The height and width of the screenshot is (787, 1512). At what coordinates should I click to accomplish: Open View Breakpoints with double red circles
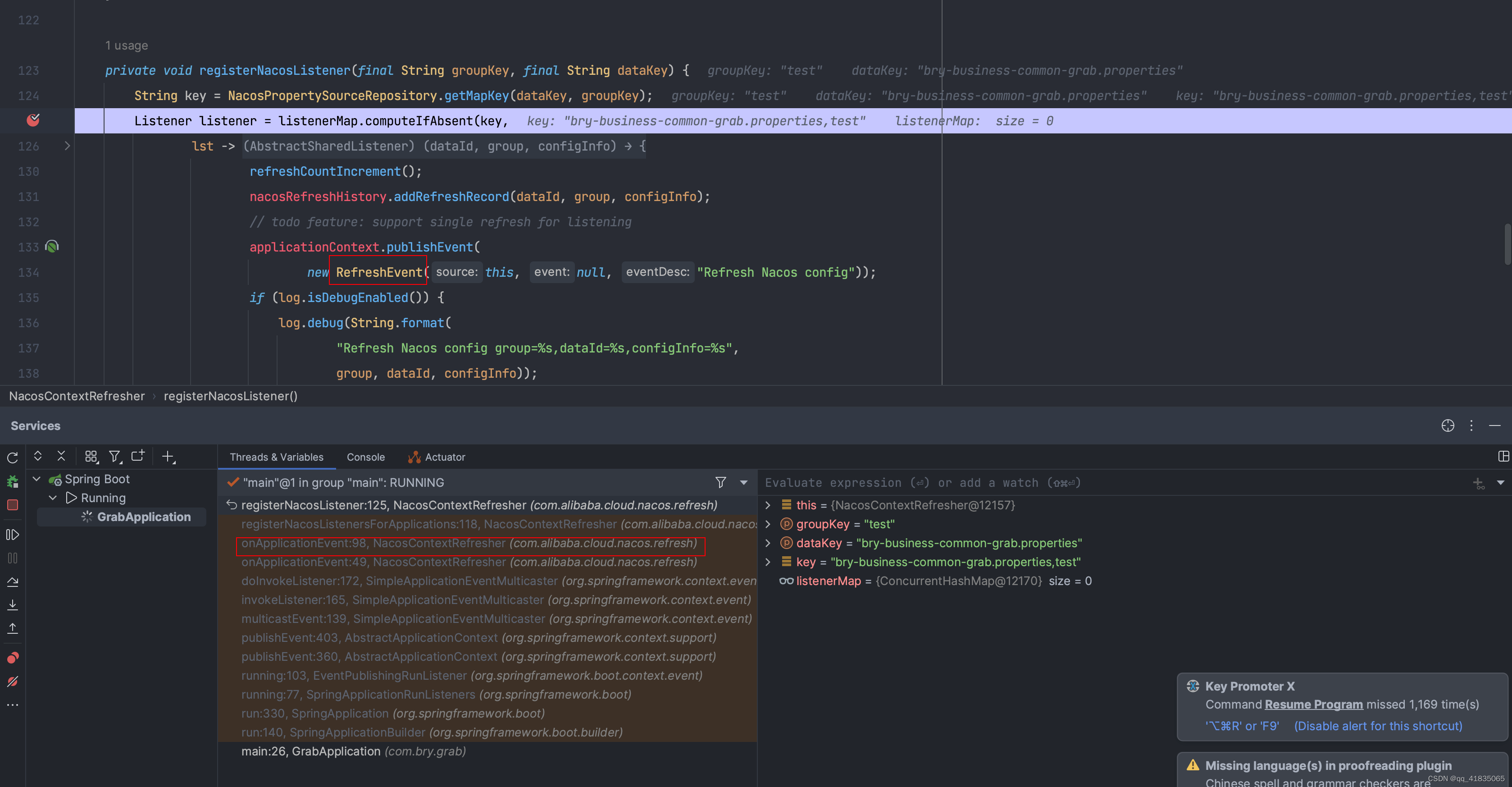12,657
